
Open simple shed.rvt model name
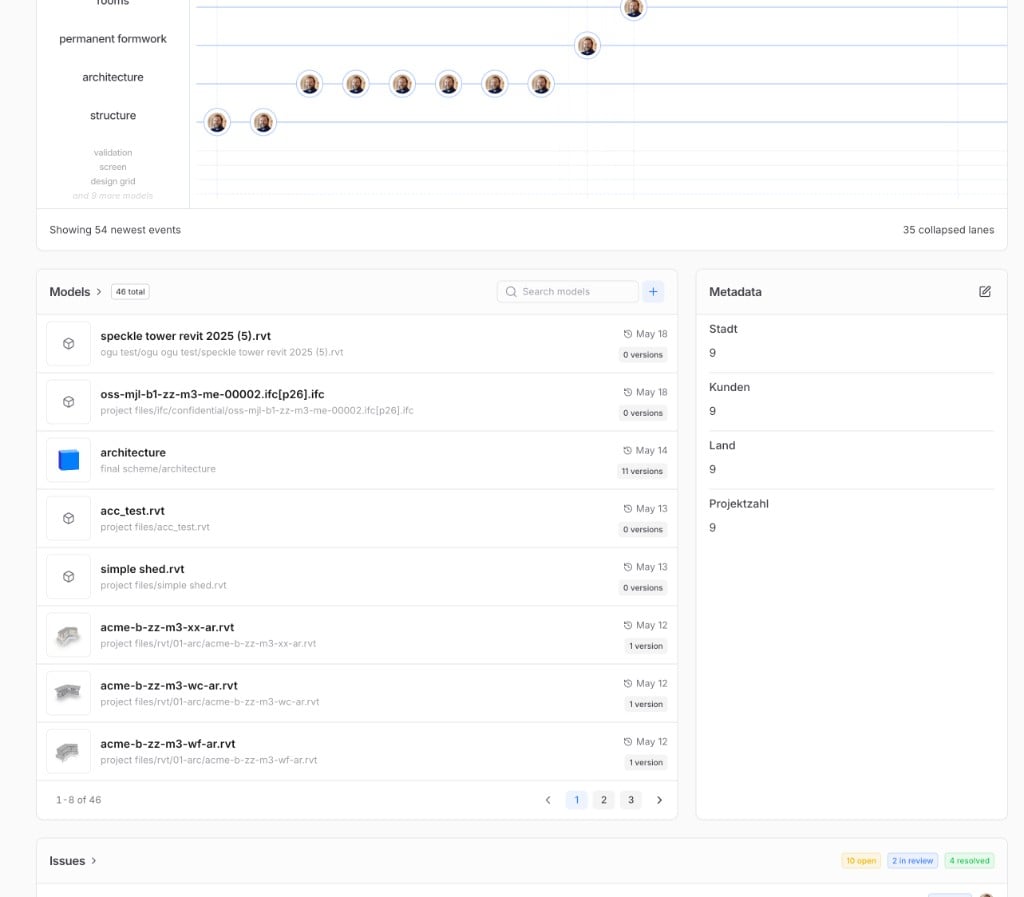(142, 569)
